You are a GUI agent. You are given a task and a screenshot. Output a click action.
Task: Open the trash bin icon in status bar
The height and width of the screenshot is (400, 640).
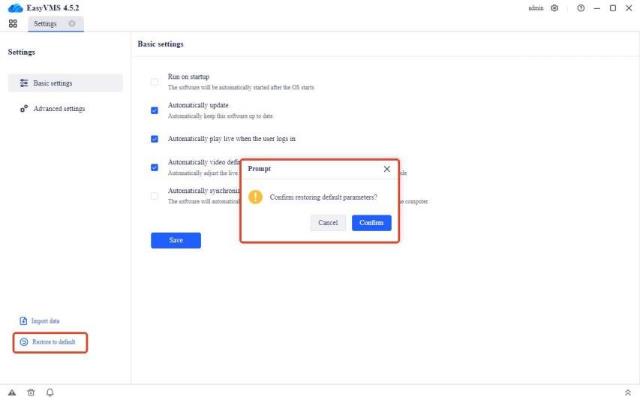31,392
